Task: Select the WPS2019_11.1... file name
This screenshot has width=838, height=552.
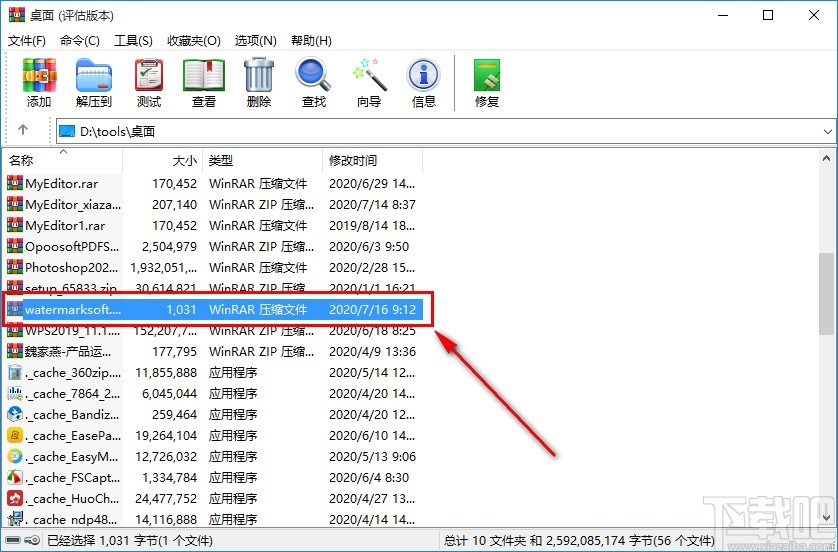Action: (73, 331)
